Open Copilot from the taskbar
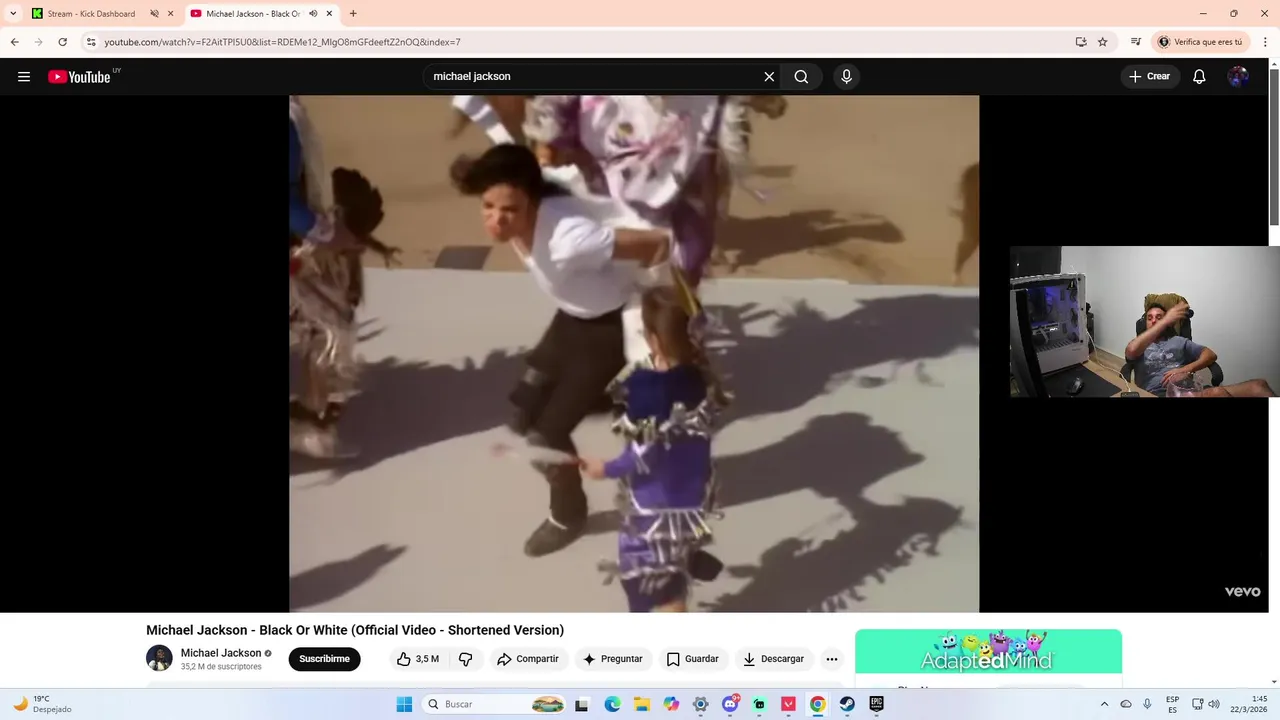This screenshot has width=1280, height=720. (x=671, y=704)
